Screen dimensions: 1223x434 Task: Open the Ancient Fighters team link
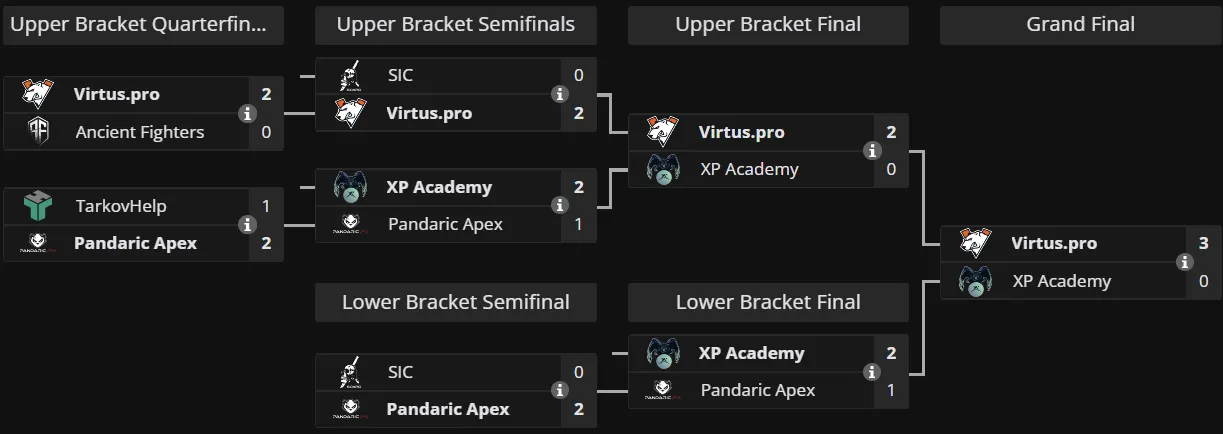pos(140,132)
